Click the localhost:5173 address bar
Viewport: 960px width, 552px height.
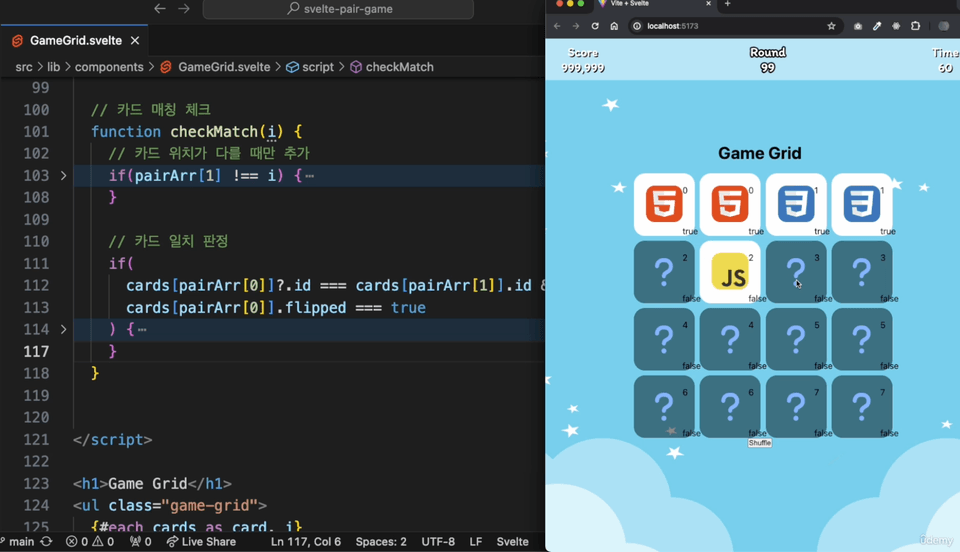pyautogui.click(x=735, y=26)
